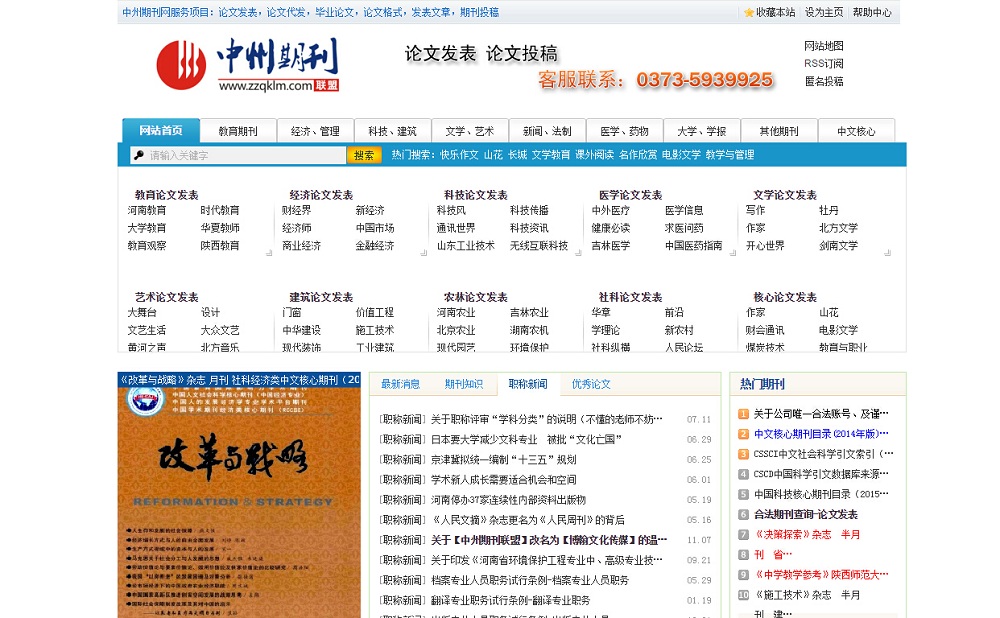Viewport: 1000px width, 618px height.
Task: Open news item 日本要大学减少文科专业
Action: tap(526, 439)
